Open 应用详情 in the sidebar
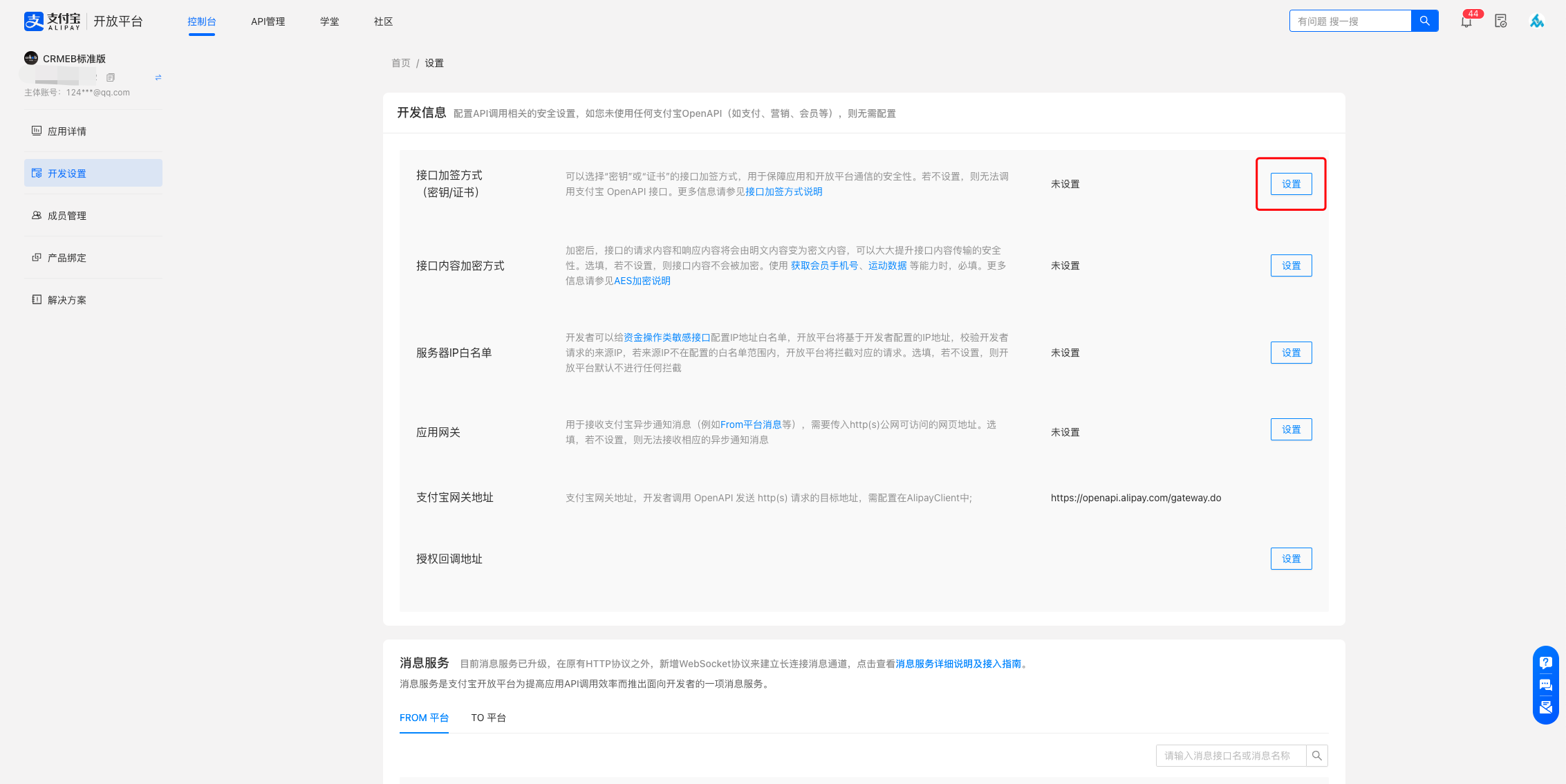 [x=66, y=131]
